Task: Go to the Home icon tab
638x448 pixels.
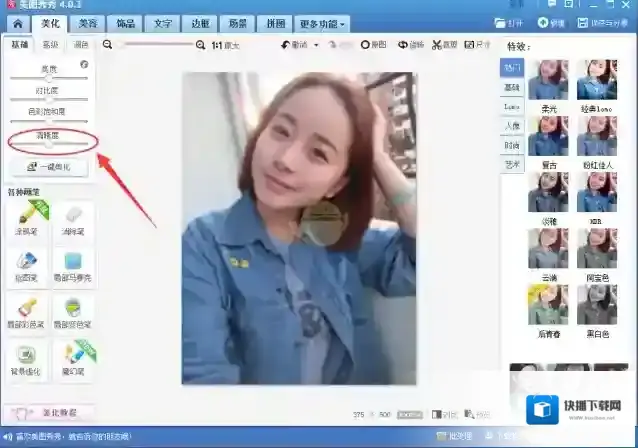Action: click(16, 23)
